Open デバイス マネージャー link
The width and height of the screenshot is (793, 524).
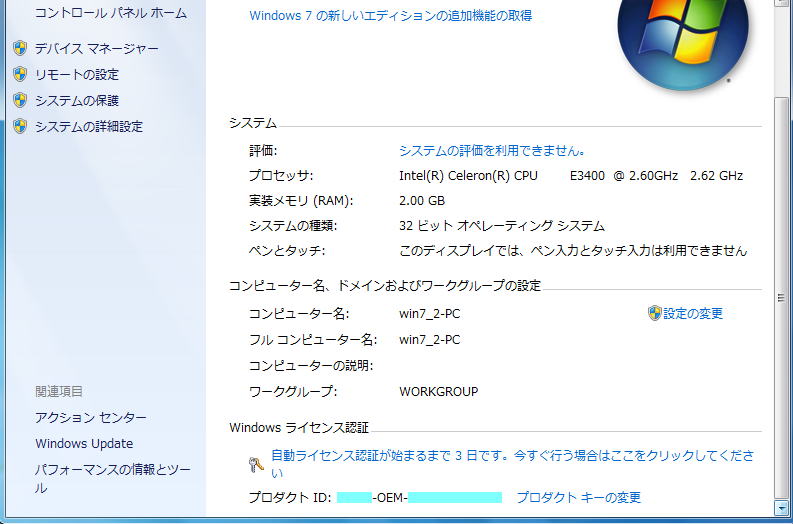(97, 49)
